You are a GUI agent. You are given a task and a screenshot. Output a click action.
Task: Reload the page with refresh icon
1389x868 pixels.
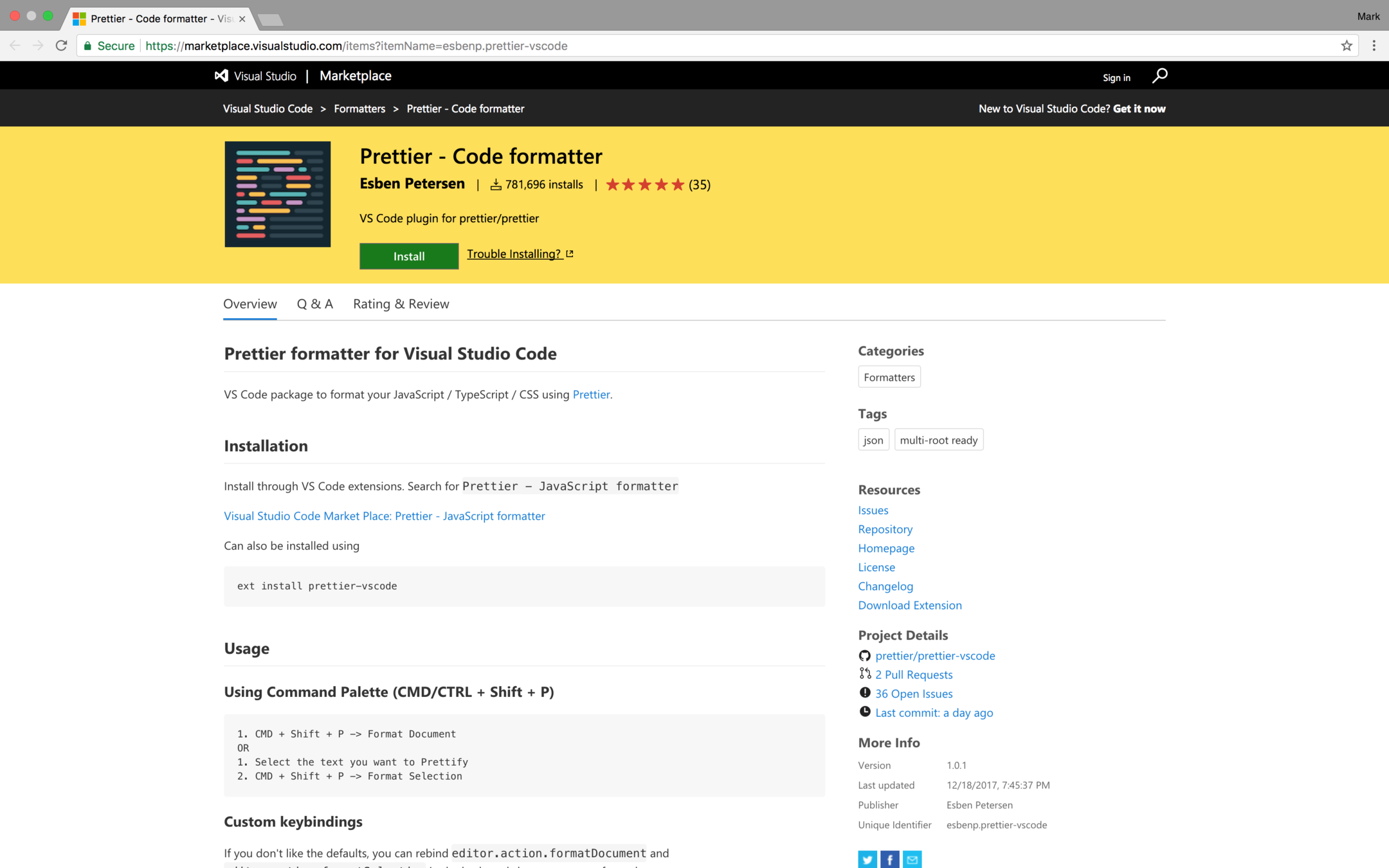pos(61,46)
